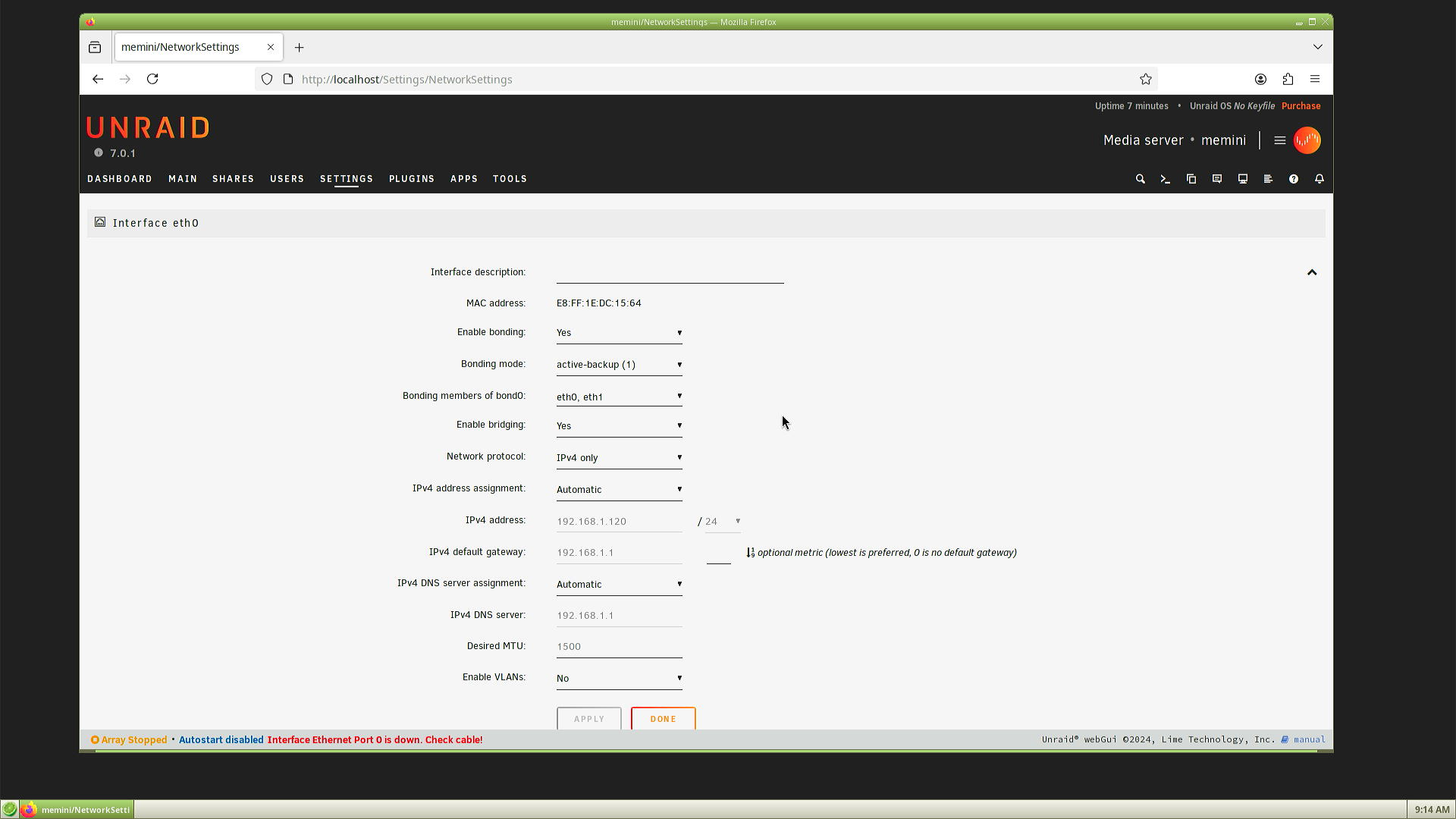1456x819 pixels.
Task: Open the File Manager icon
Action: point(1191,179)
